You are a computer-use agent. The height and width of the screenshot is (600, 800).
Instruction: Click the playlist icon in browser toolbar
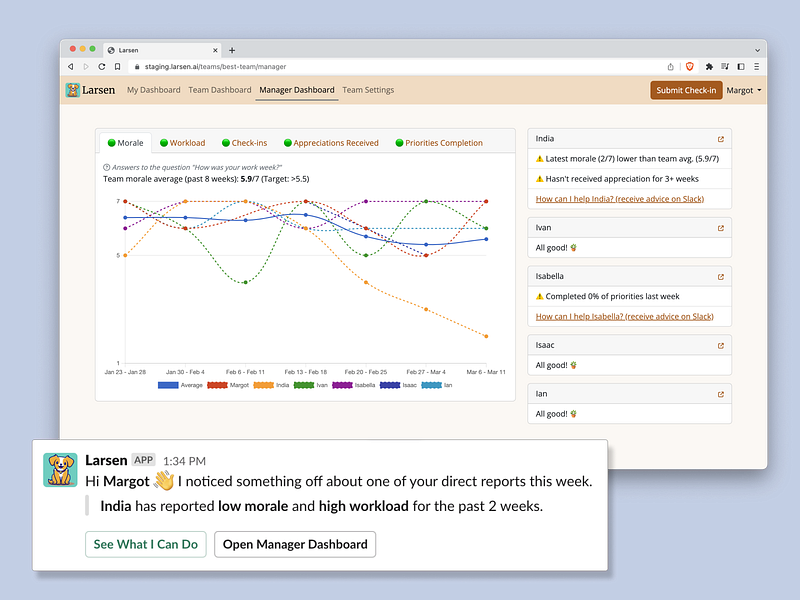(724, 66)
